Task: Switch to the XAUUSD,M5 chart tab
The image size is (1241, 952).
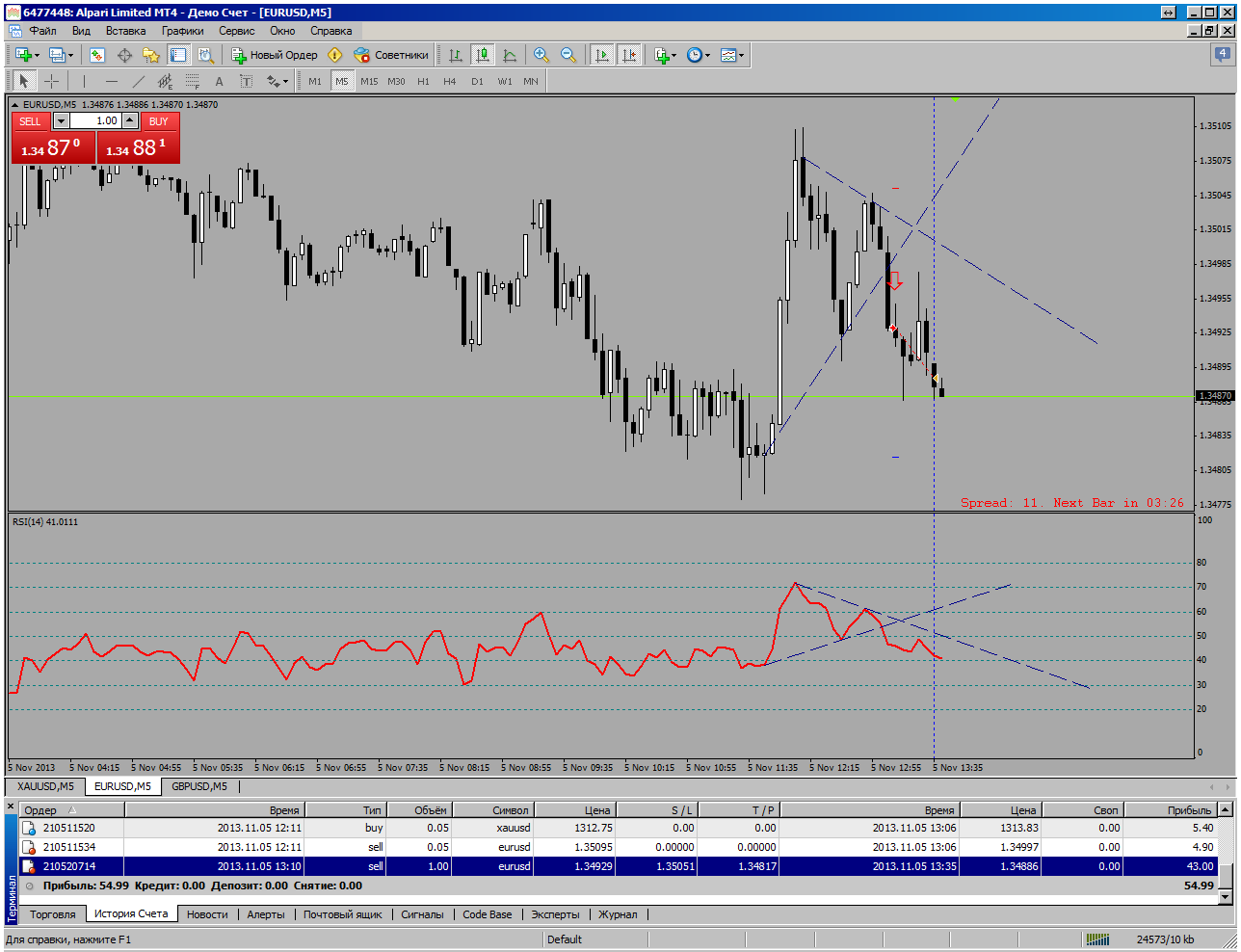Action: tap(45, 786)
